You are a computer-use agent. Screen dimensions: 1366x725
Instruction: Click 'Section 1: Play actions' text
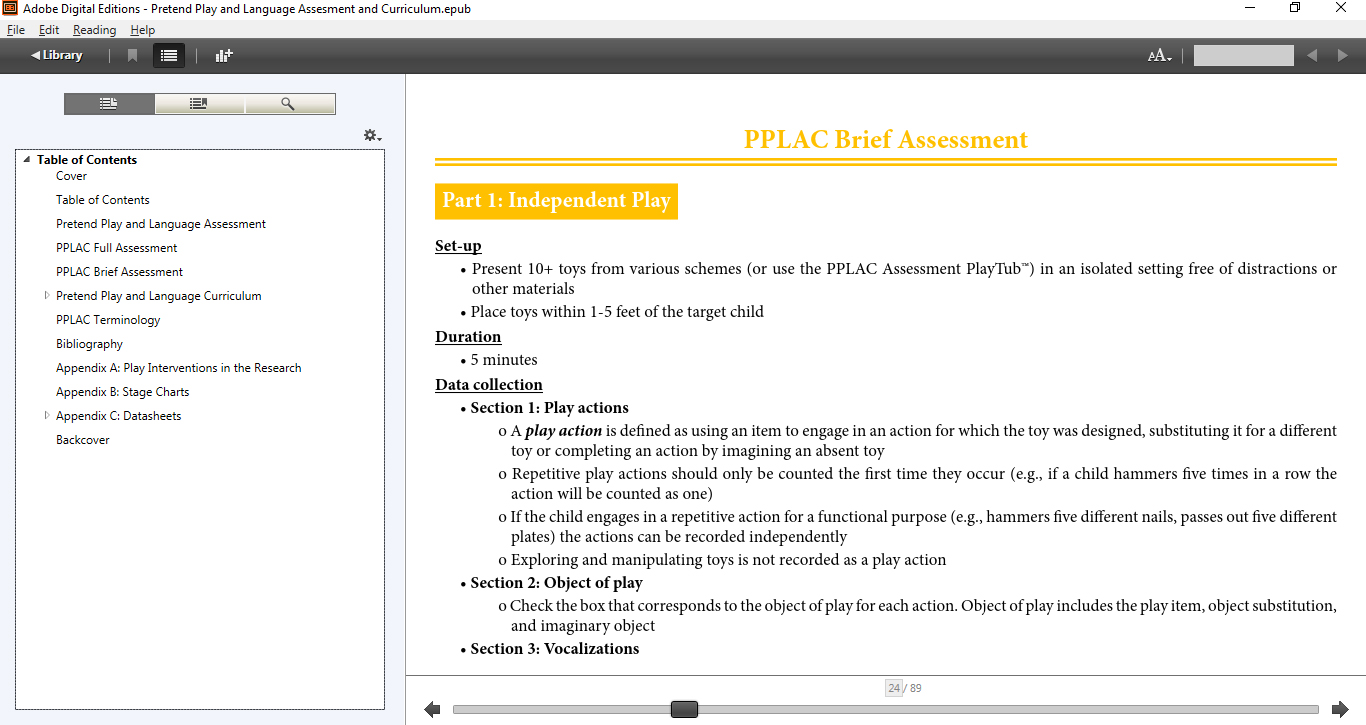click(x=550, y=408)
